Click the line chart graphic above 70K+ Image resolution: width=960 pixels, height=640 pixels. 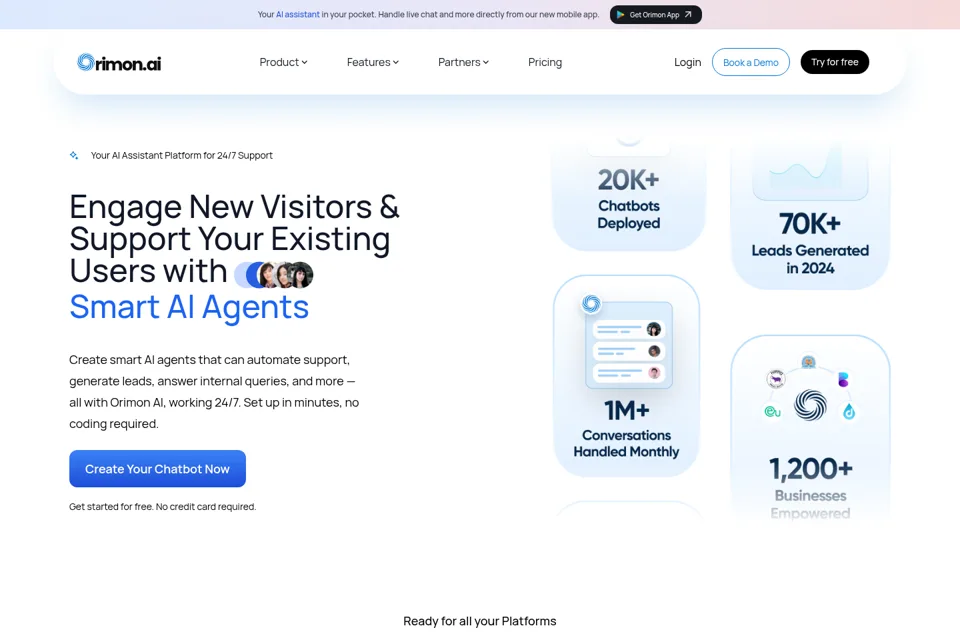tap(810, 171)
